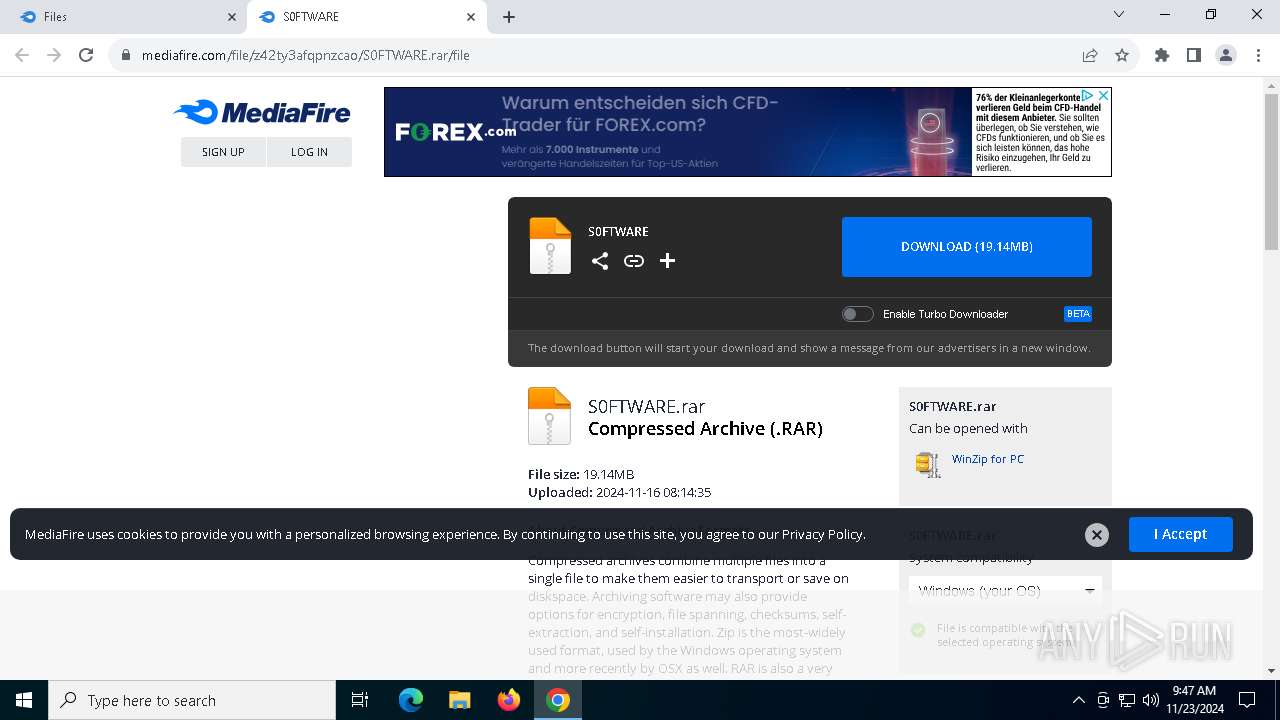Click the Chrome icon in the taskbar
Screen dimensions: 1280x720
pyautogui.click(x=558, y=700)
